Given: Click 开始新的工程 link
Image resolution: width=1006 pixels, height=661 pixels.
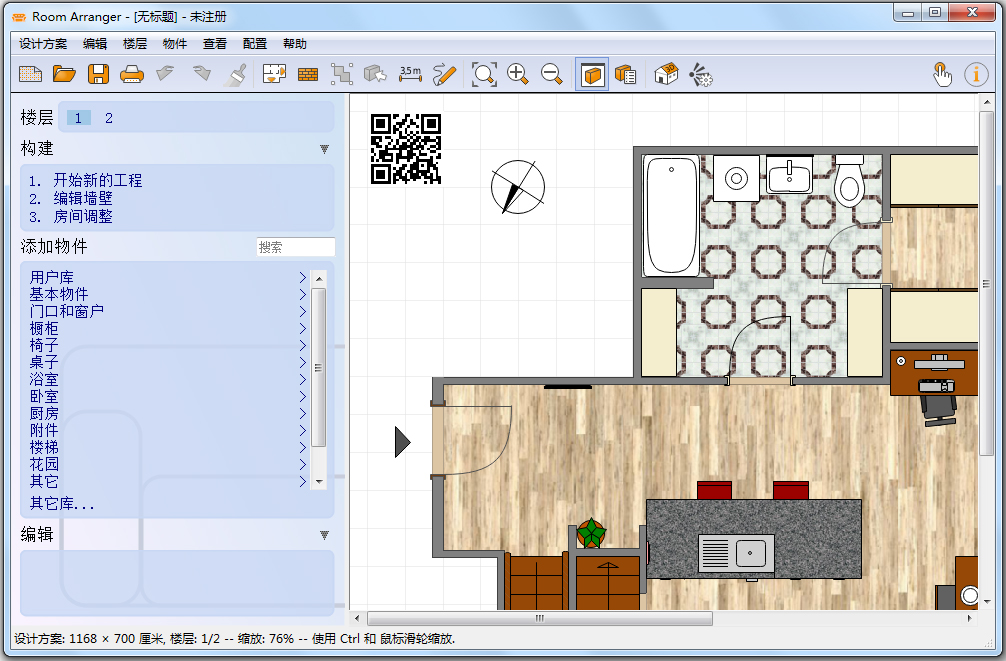Looking at the screenshot, I should click(x=98, y=180).
